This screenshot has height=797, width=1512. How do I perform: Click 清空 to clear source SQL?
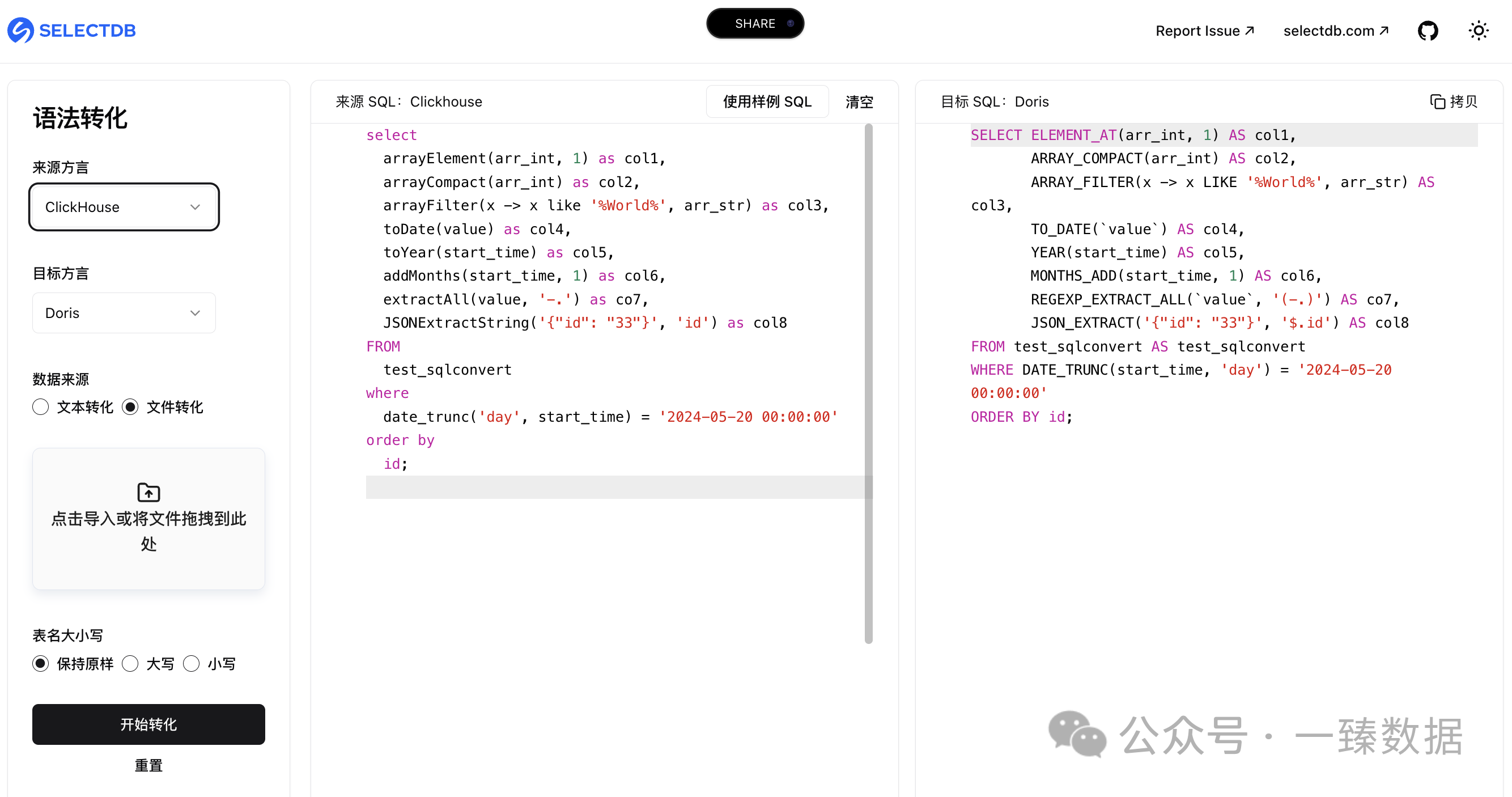[859, 102]
